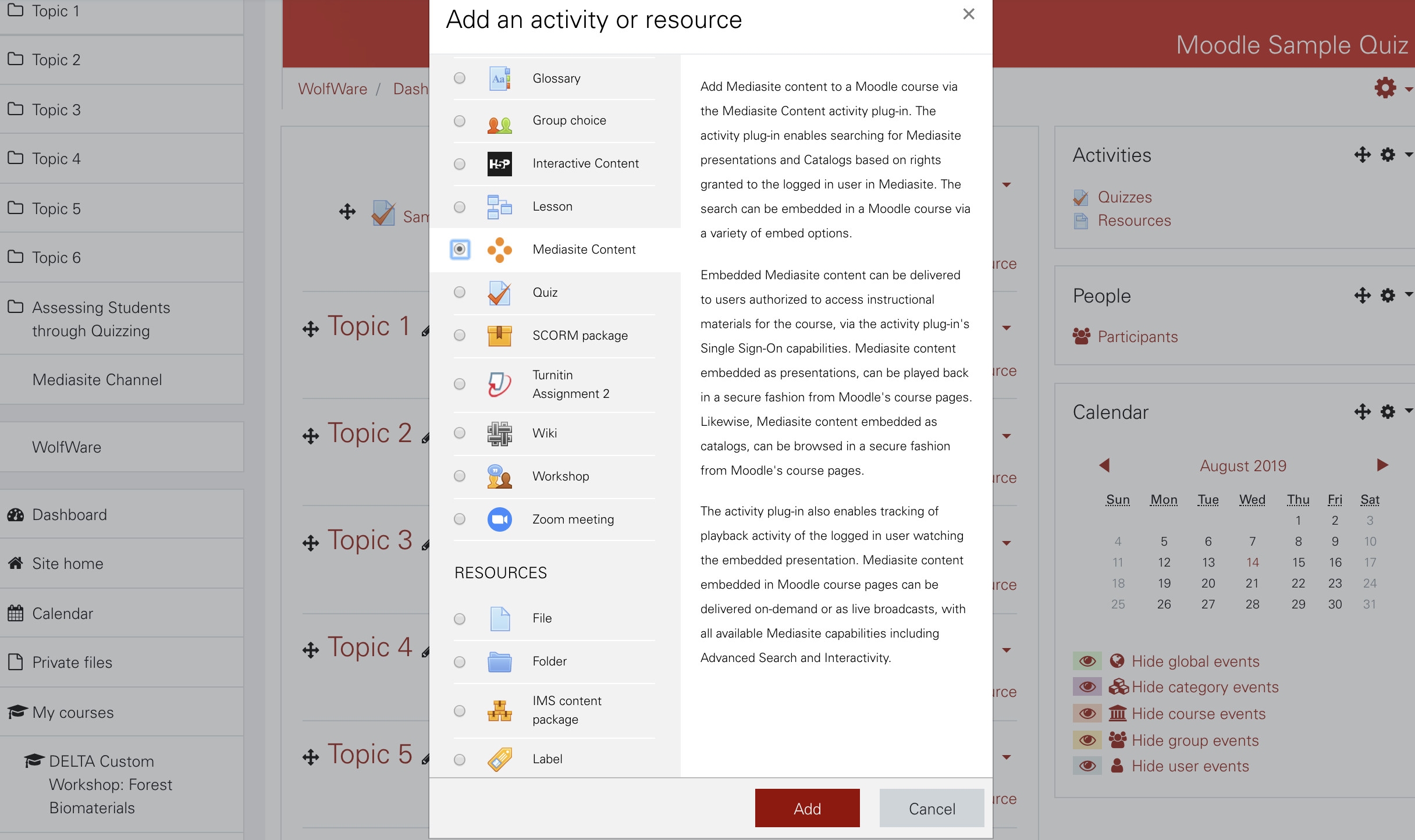The height and width of the screenshot is (840, 1415).
Task: Select the Zoom meeting radio button
Action: coord(460,519)
